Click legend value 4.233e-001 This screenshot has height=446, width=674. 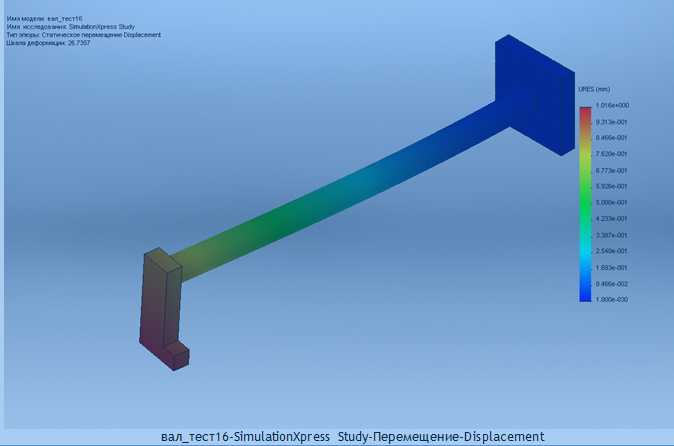pos(611,219)
